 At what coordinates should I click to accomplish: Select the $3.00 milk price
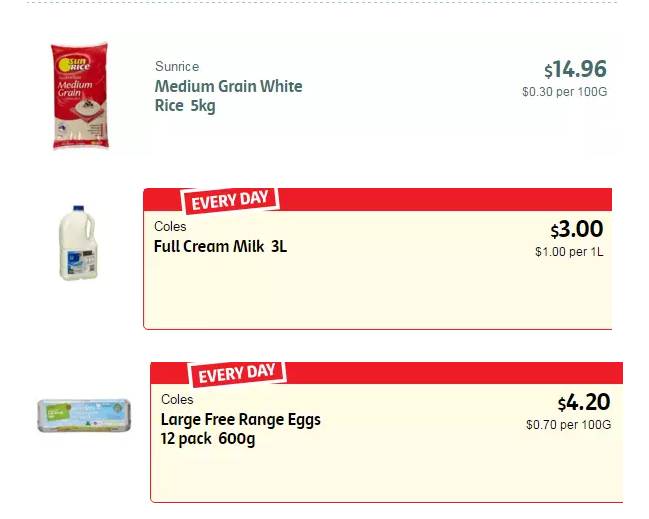click(577, 229)
